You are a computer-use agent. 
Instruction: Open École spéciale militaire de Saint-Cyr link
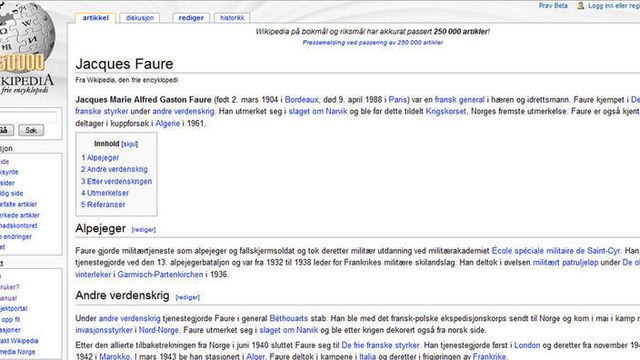556,251
